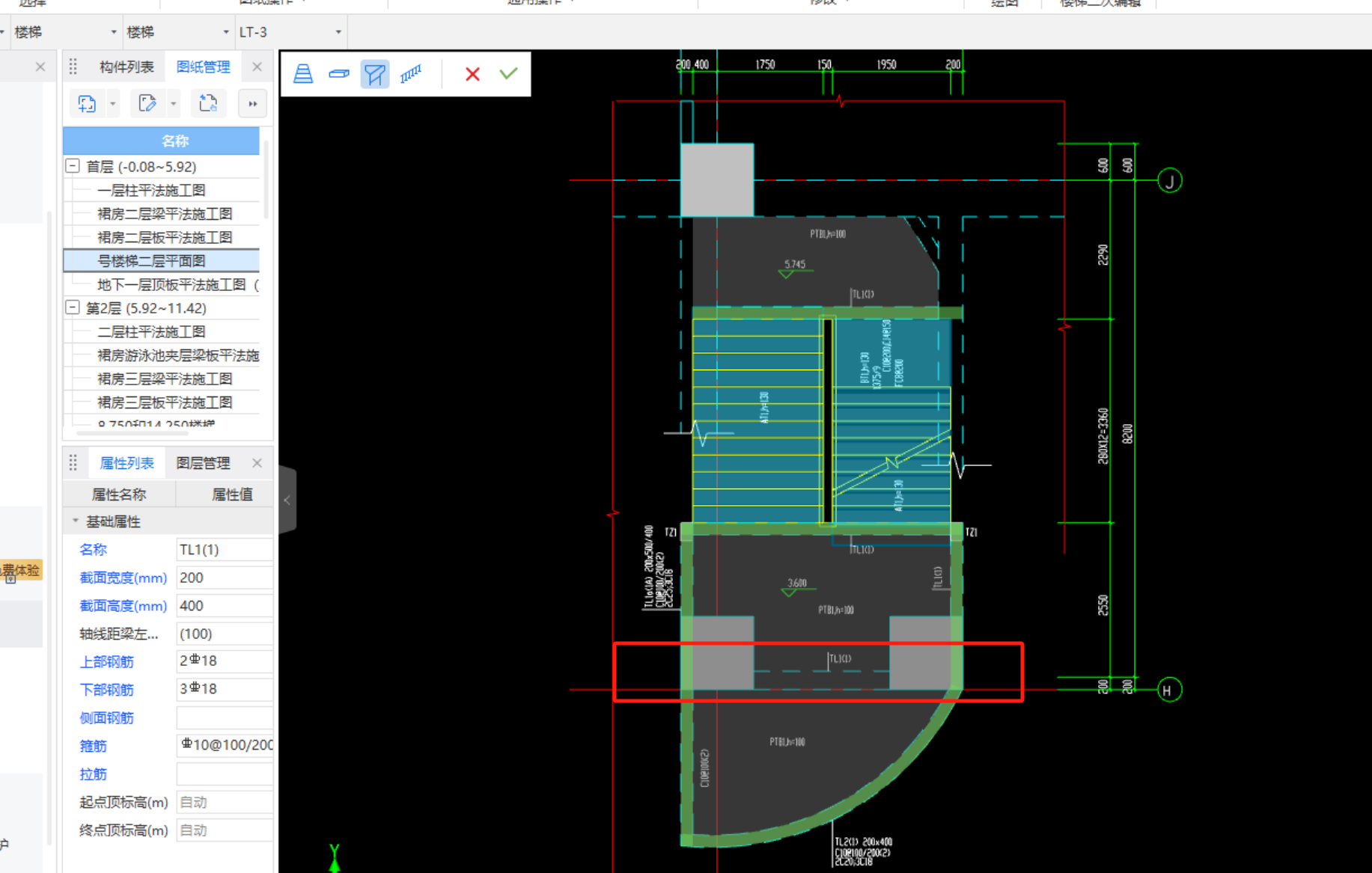This screenshot has width=1372, height=873.
Task: Click the vertical scrollbar of drawing list
Action: pyautogui.click(x=266, y=180)
